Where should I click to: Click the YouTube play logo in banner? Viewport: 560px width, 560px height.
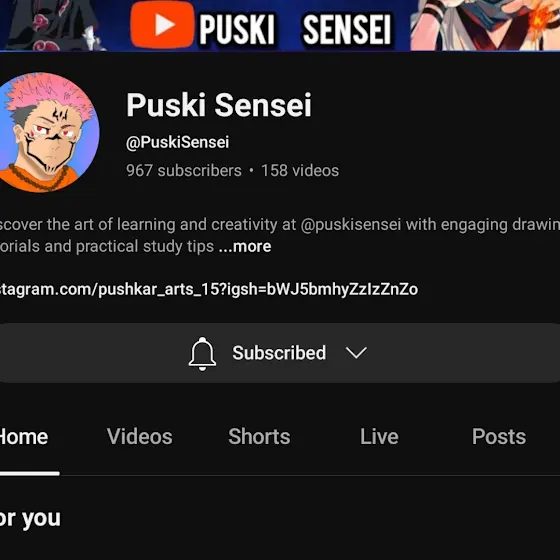point(162,24)
